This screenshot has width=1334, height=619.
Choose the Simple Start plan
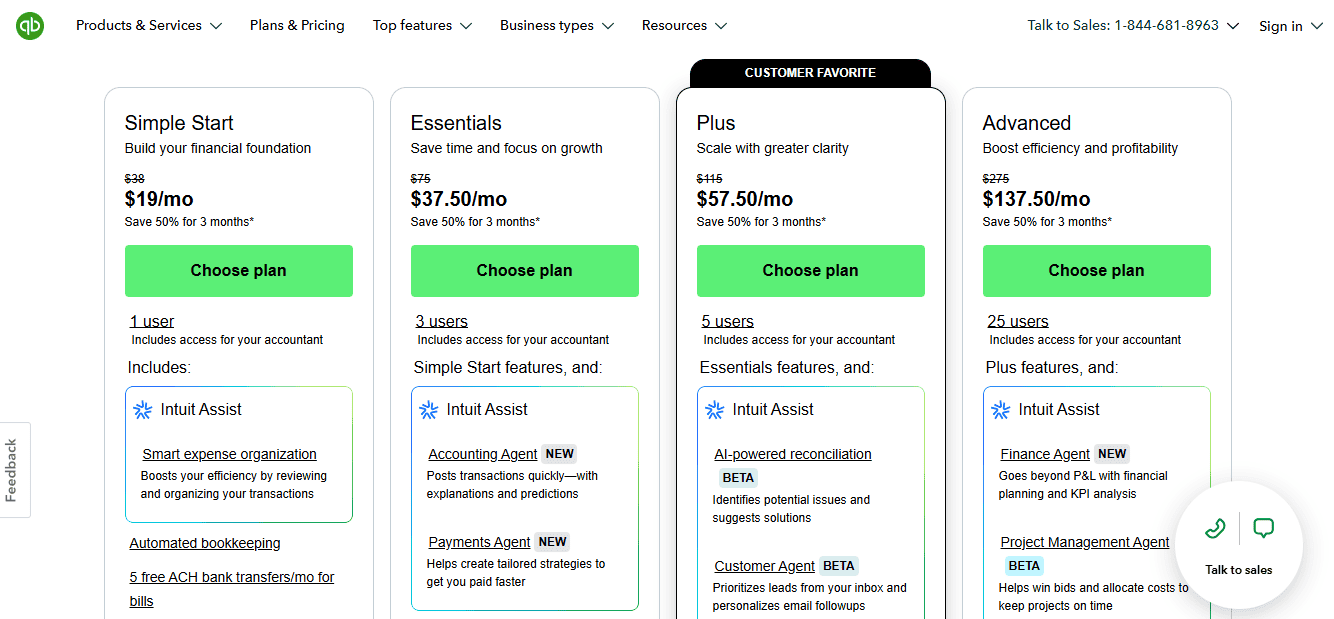238,271
